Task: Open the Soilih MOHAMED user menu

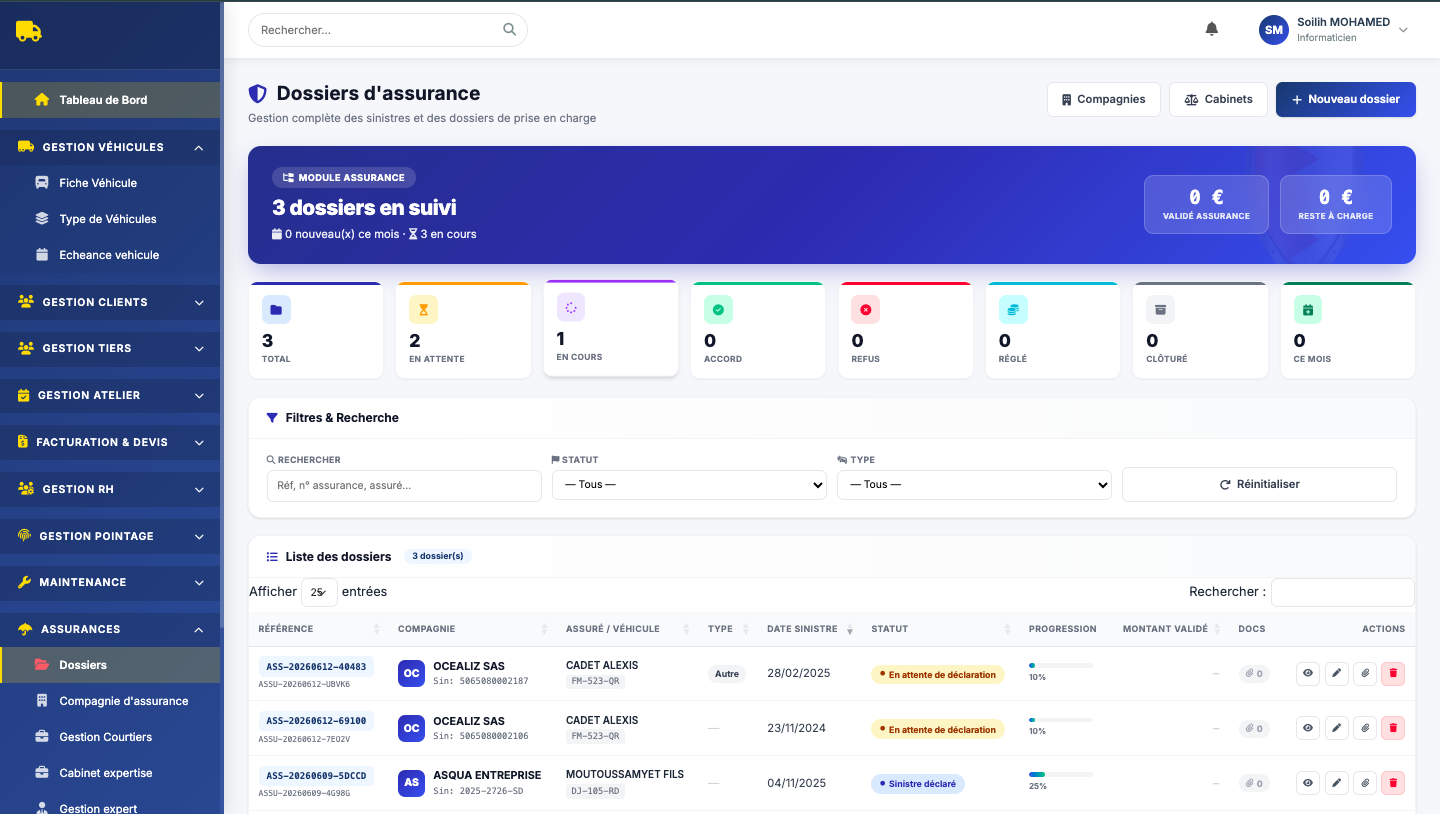Action: 1334,30
